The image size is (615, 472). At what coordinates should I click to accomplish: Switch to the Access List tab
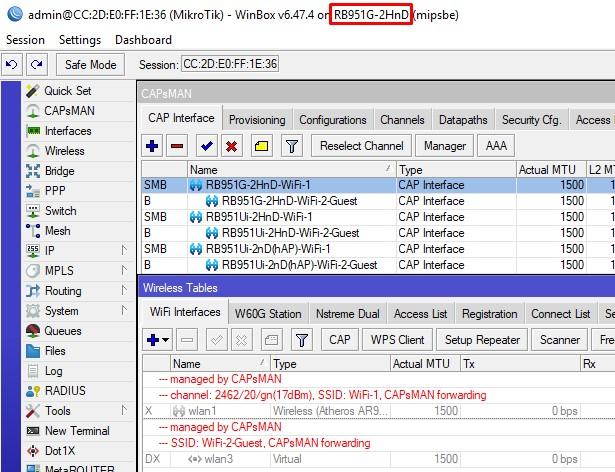pyautogui.click(x=420, y=314)
